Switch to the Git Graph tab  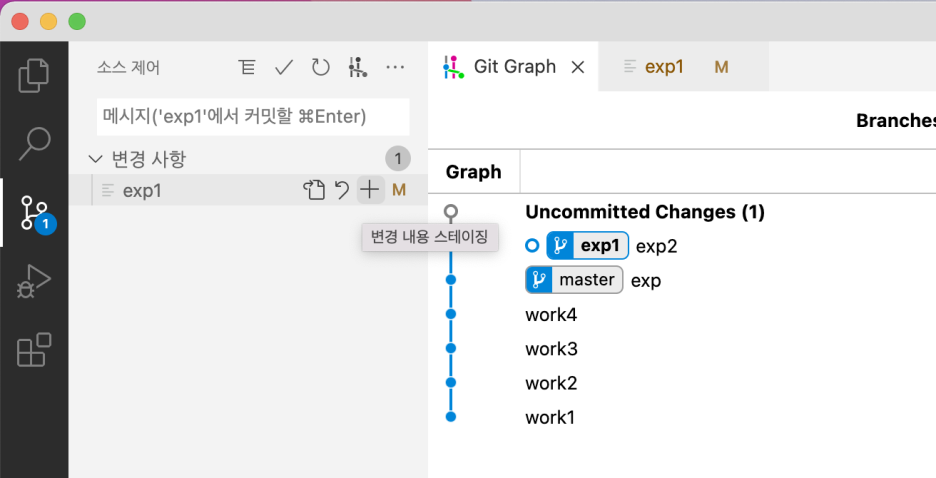[514, 66]
